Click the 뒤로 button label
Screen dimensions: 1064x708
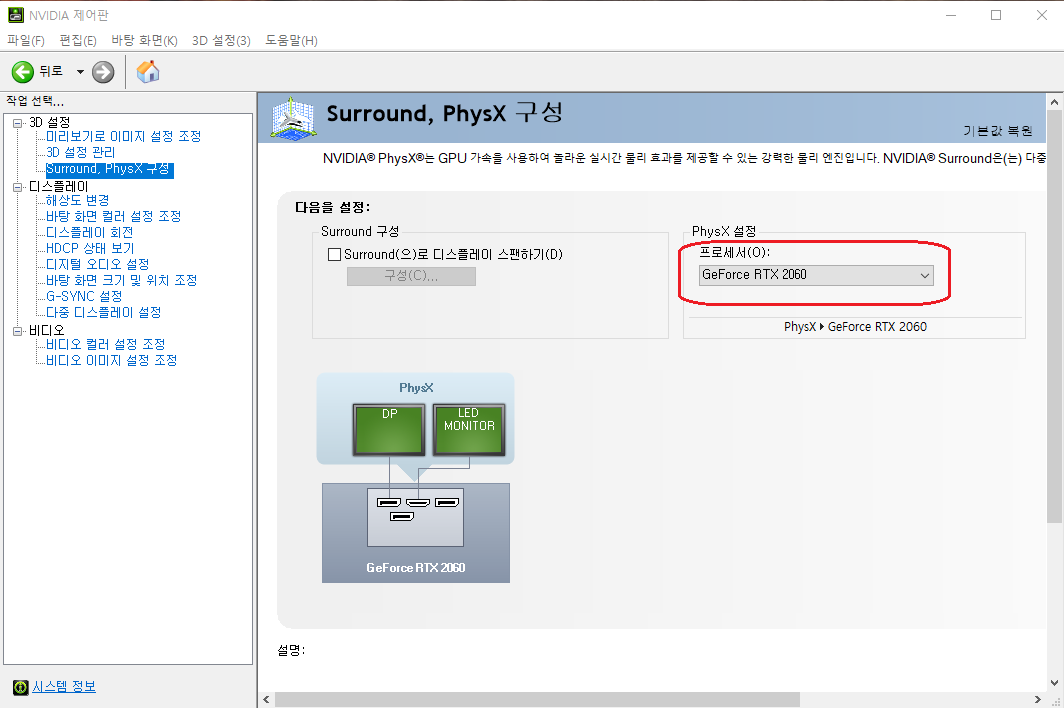click(x=51, y=71)
